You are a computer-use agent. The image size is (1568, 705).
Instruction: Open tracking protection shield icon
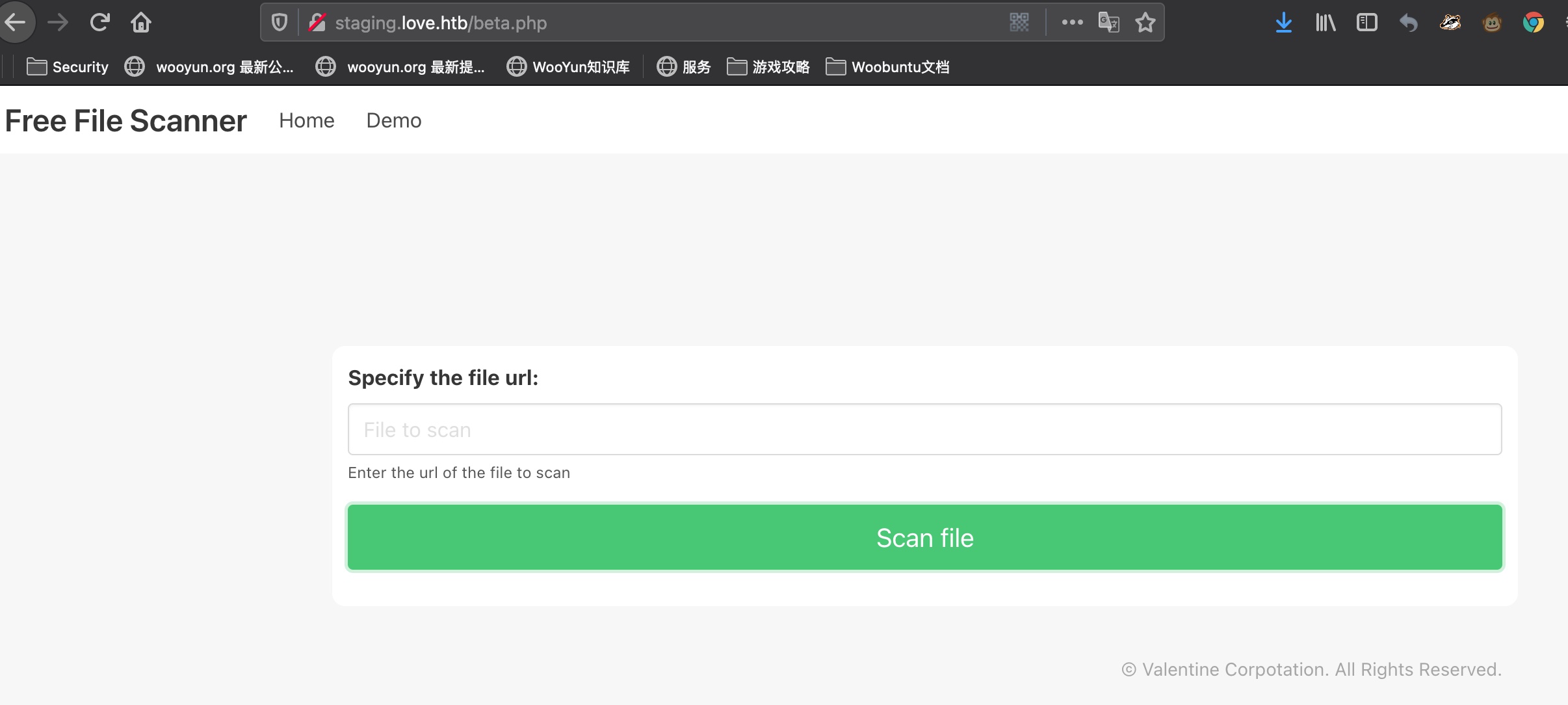tap(280, 23)
